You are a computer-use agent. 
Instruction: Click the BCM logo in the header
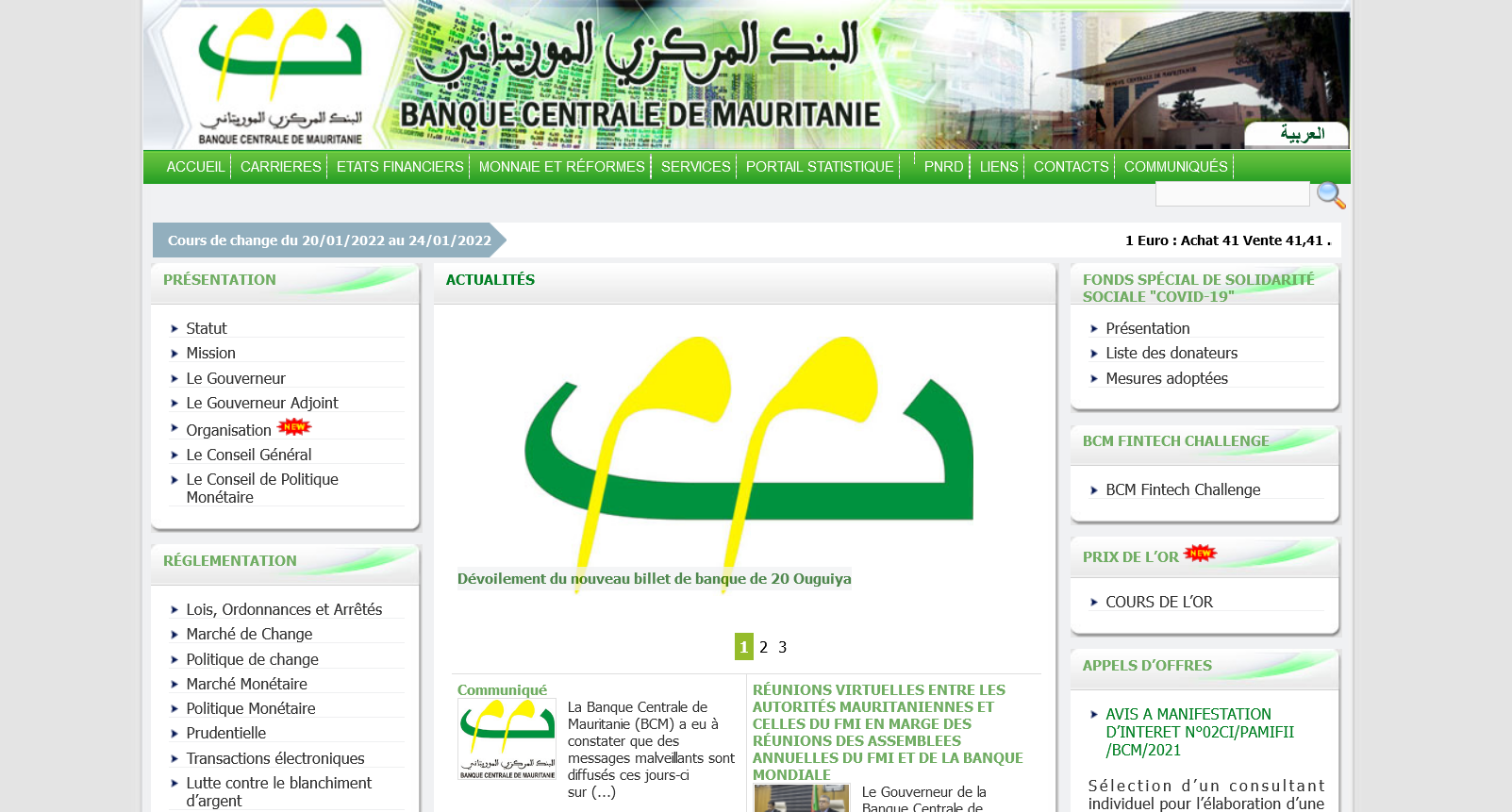tap(280, 75)
